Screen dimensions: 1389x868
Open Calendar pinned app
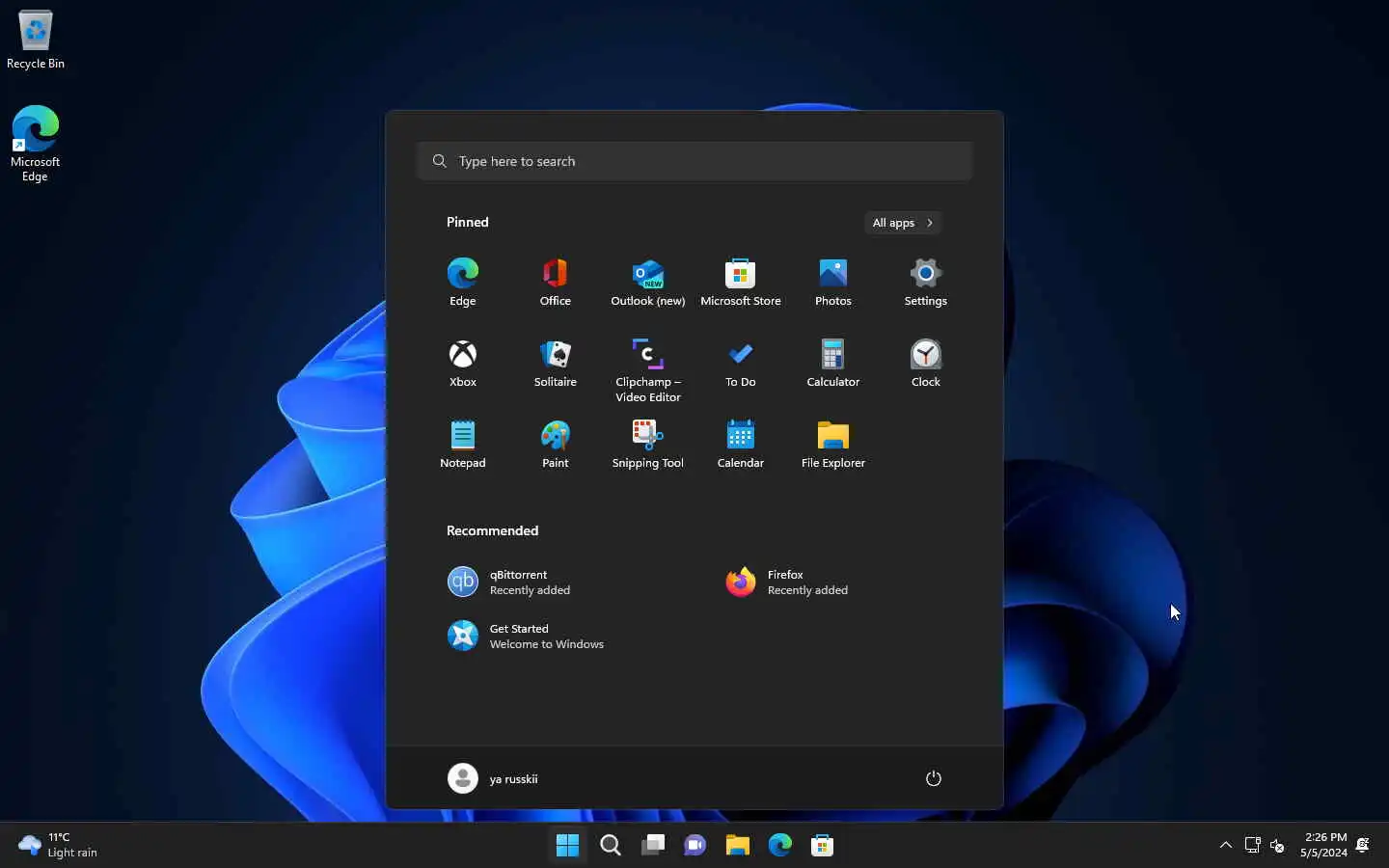pos(741,445)
